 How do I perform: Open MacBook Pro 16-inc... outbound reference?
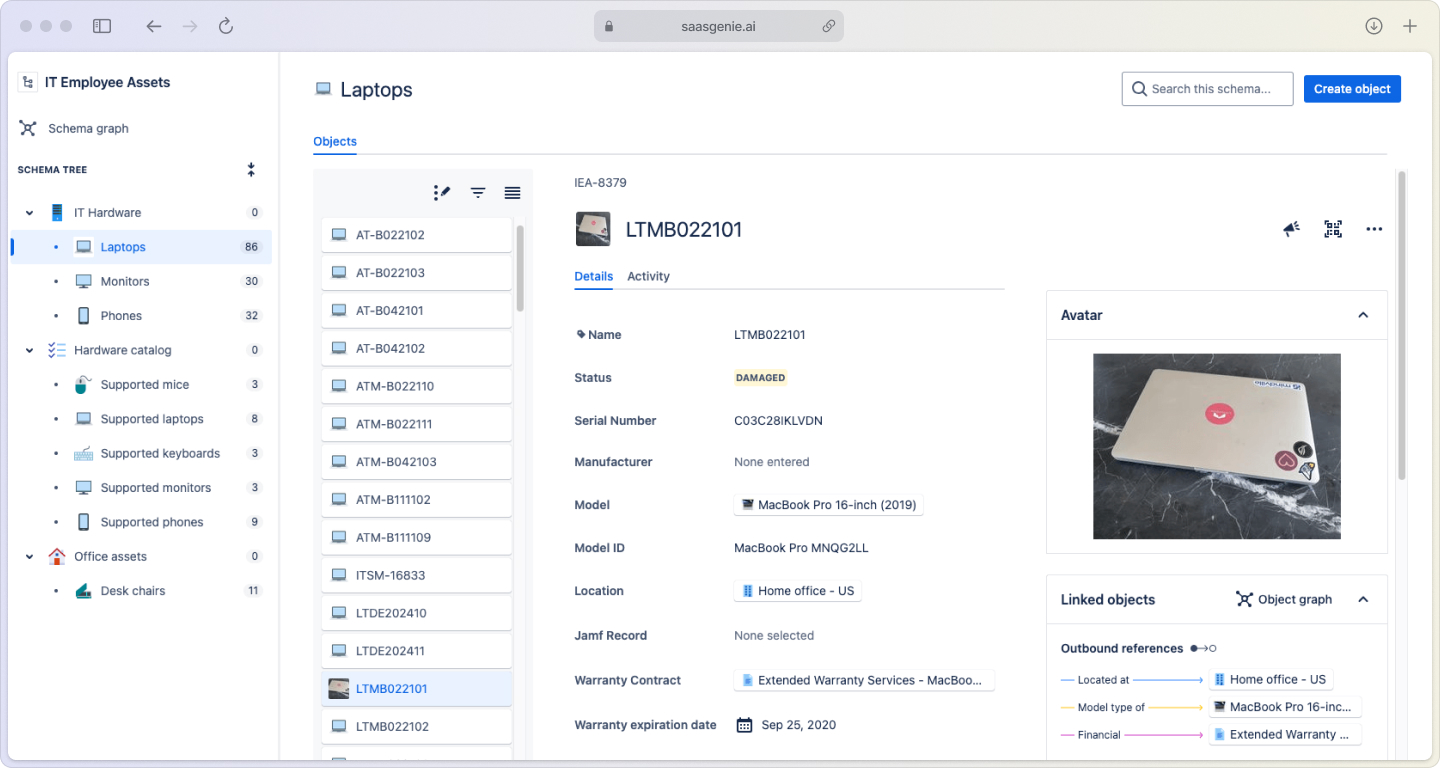pos(1284,707)
